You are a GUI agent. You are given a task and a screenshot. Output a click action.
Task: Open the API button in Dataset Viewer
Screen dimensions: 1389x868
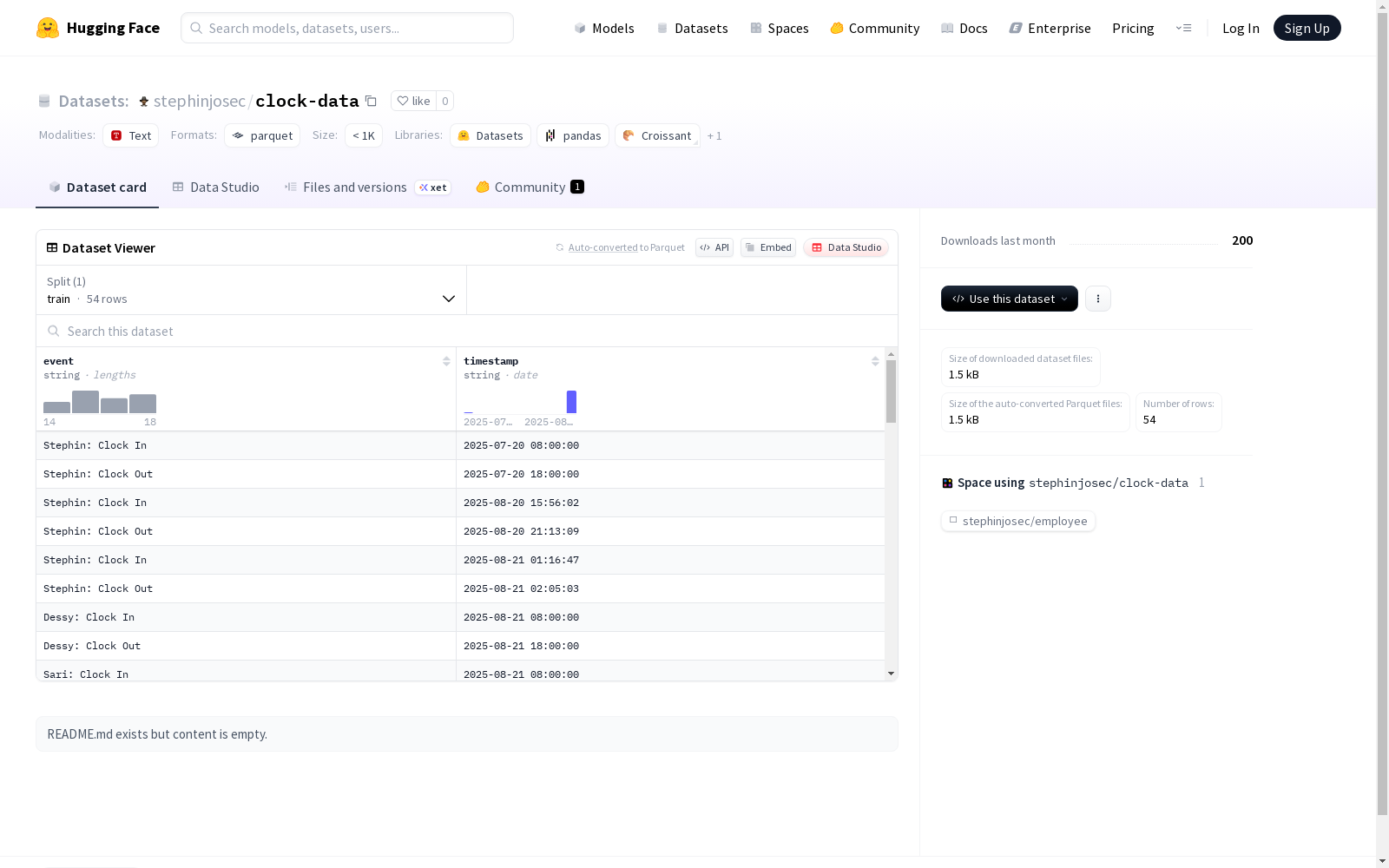click(x=714, y=247)
